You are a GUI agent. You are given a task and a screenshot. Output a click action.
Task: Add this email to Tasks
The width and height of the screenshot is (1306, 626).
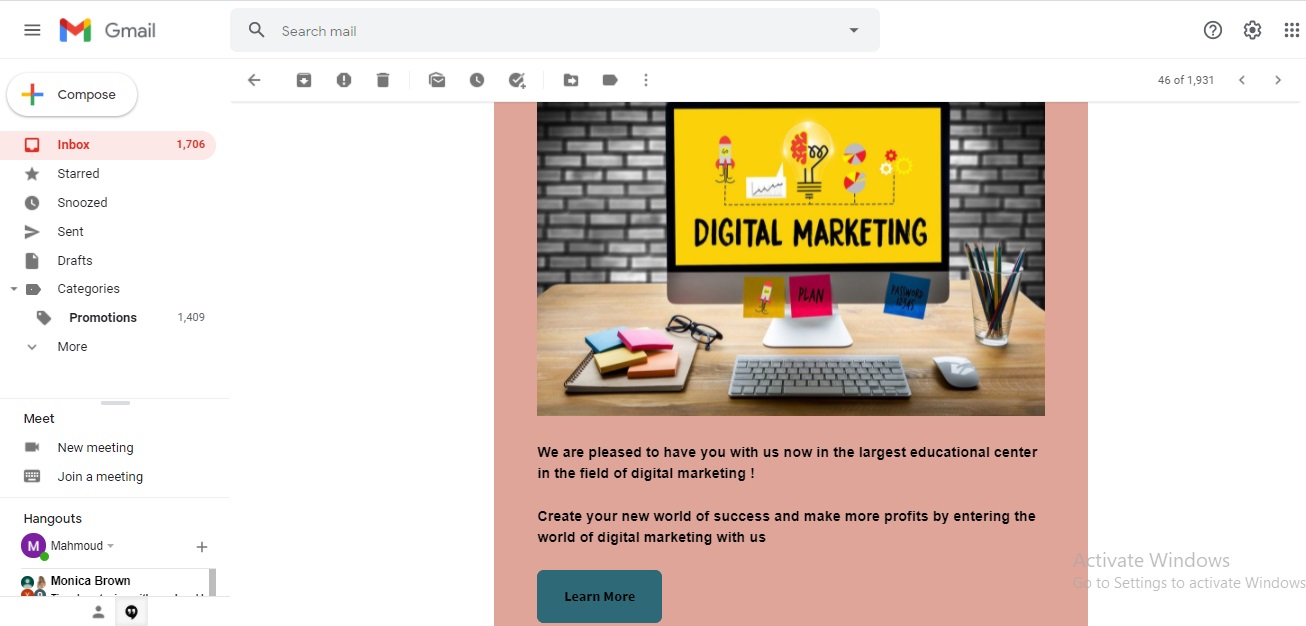click(517, 80)
